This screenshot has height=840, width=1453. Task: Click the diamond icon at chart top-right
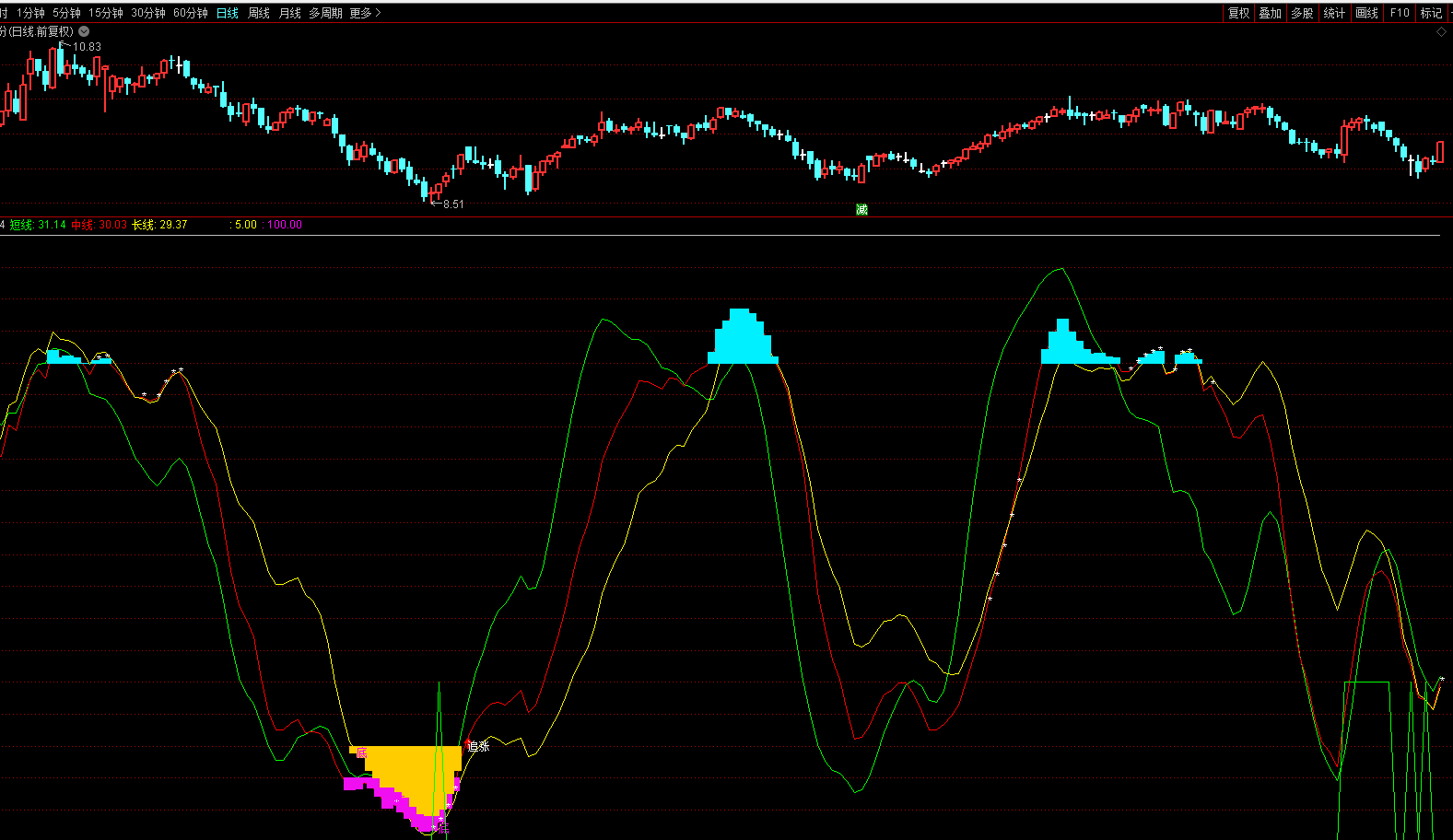[x=1442, y=32]
